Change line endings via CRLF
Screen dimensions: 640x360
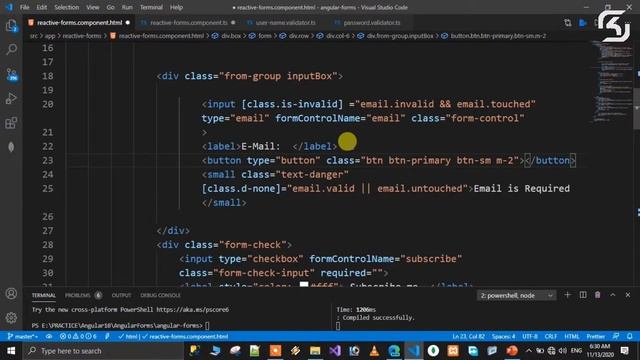[x=551, y=337]
